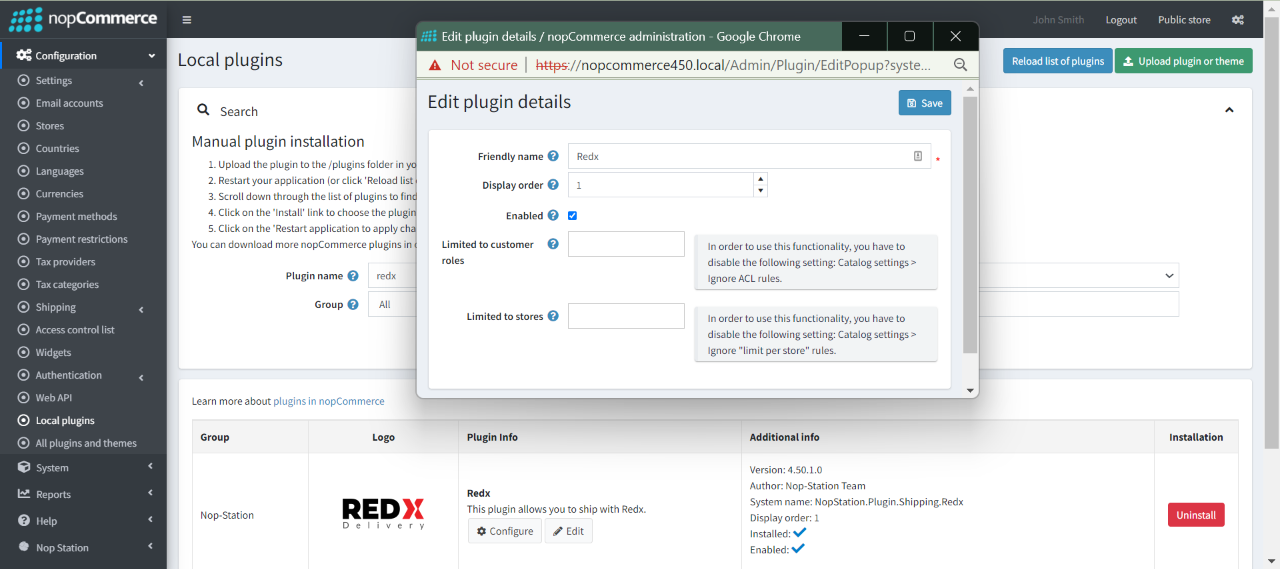The width and height of the screenshot is (1280, 569).
Task: Click help icon next to Enabled
Action: (553, 215)
